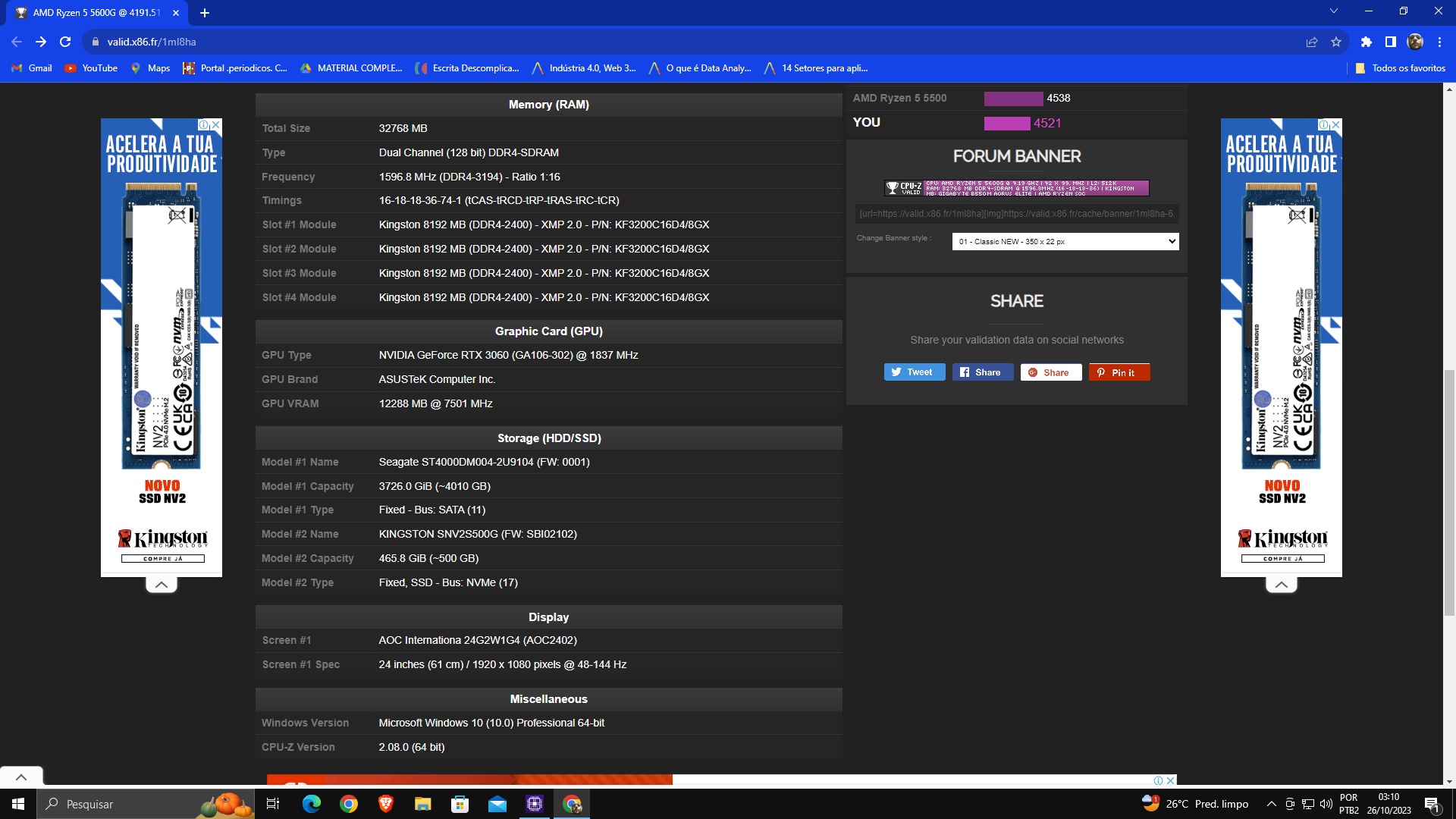Viewport: 1456px width, 819px height.
Task: Share this page from the address bar
Action: (x=1312, y=42)
